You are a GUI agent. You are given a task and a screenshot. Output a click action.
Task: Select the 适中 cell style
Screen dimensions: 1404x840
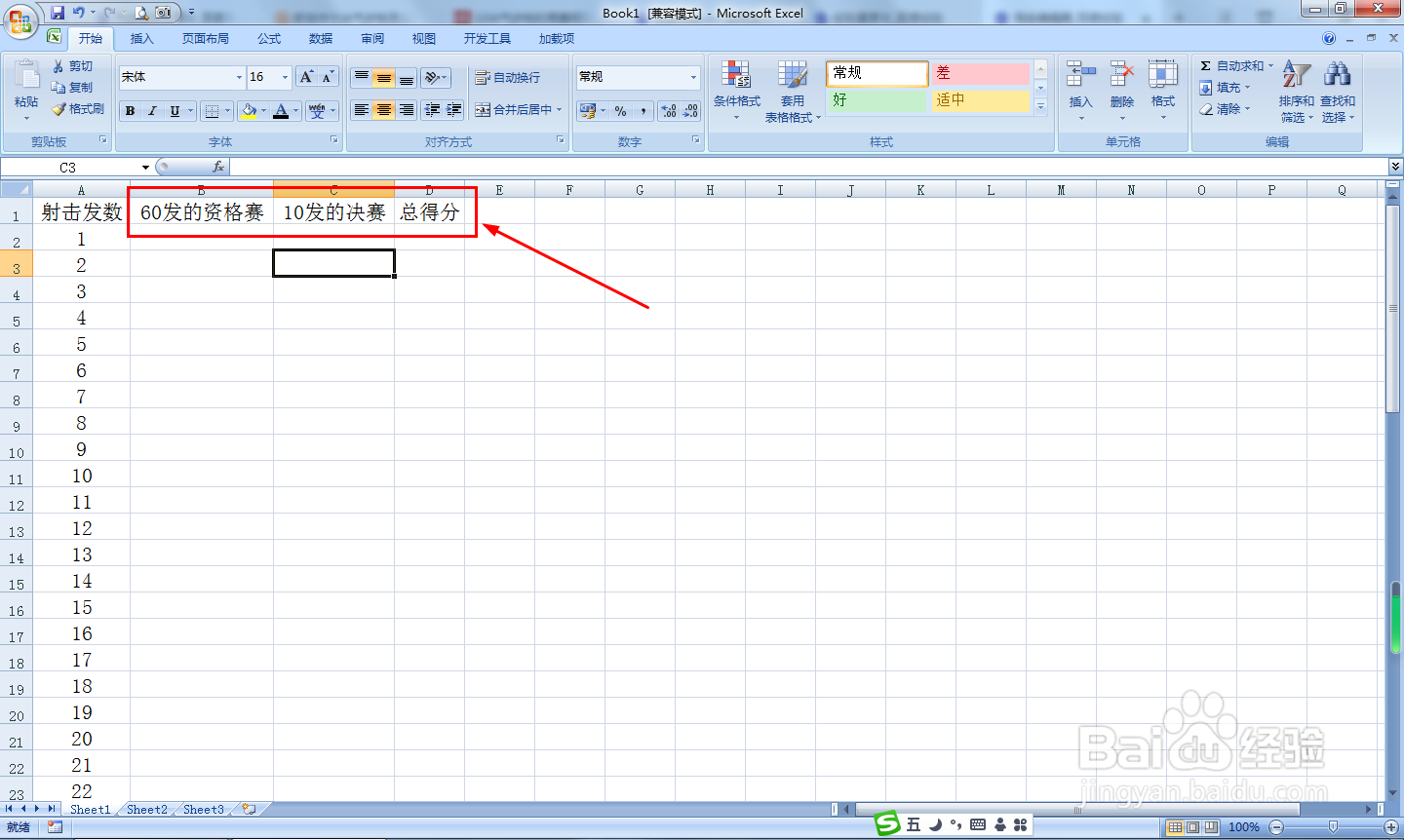980,100
